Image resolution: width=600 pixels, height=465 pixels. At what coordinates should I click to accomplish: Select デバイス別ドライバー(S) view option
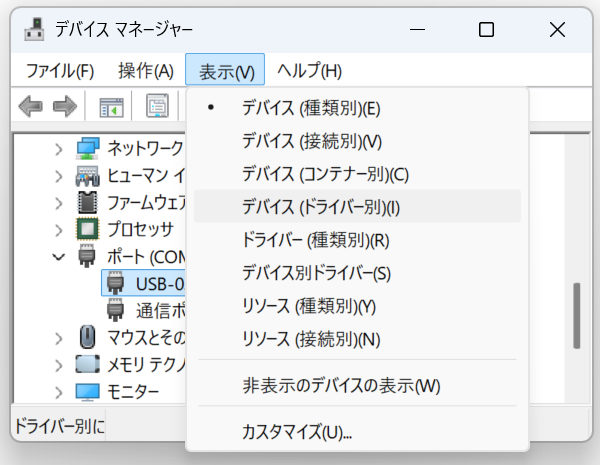(357, 273)
